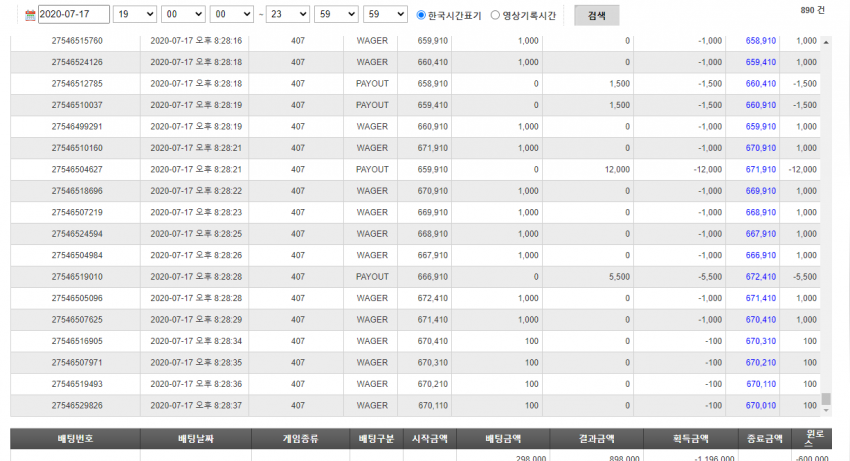
Task: Click the 검색 search button
Action: pyautogui.click(x=596, y=16)
